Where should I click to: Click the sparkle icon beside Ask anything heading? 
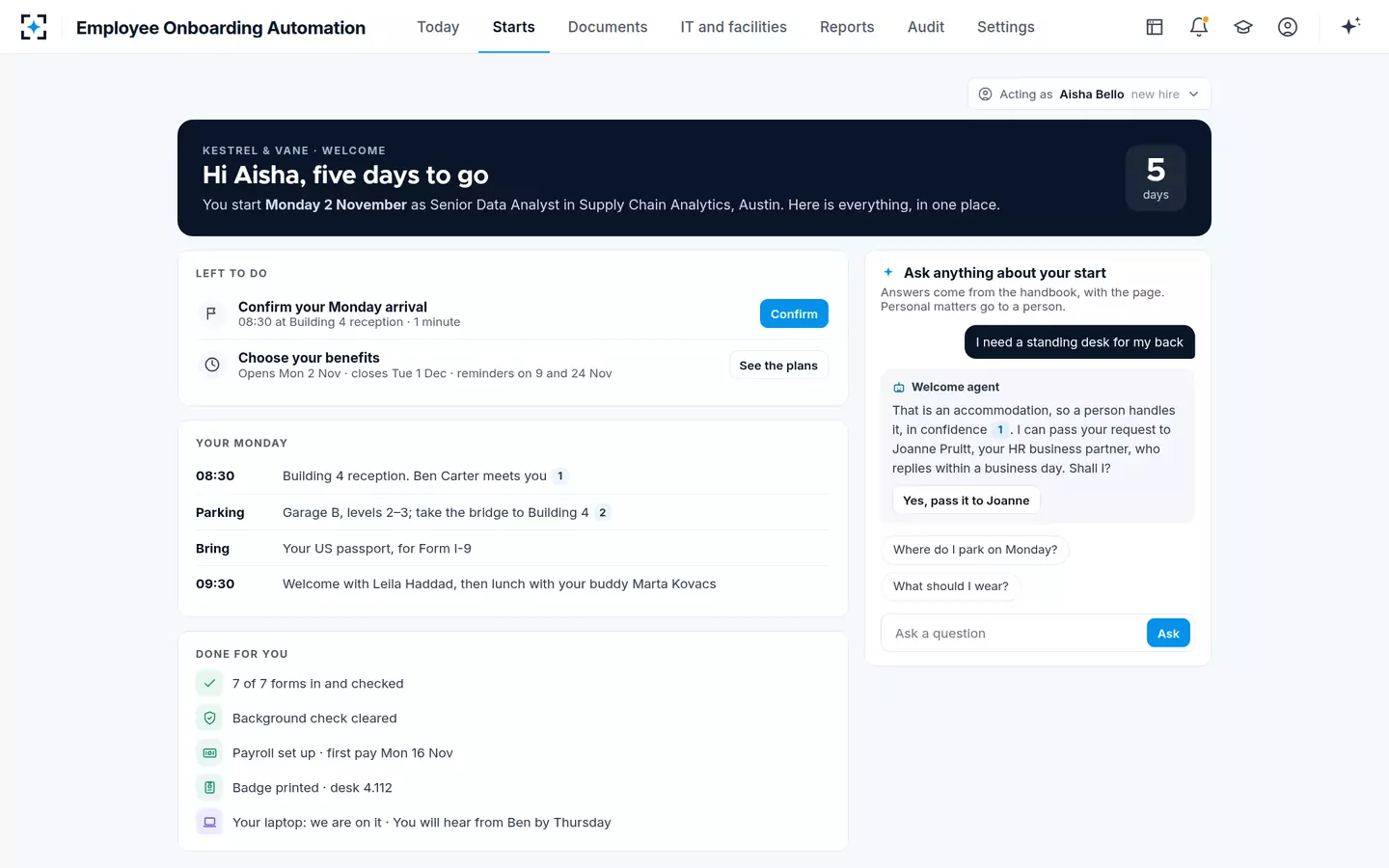[888, 272]
